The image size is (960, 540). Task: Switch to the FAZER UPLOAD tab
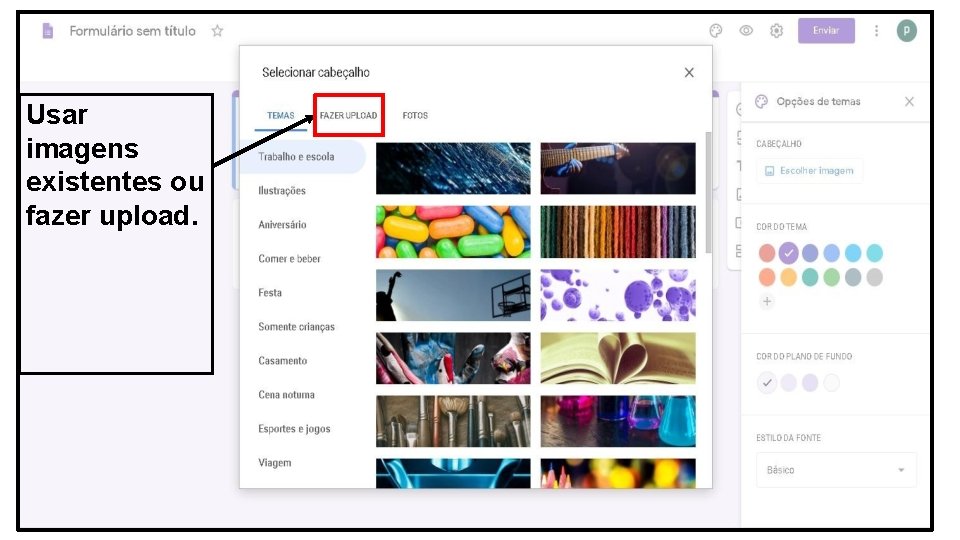pos(348,115)
